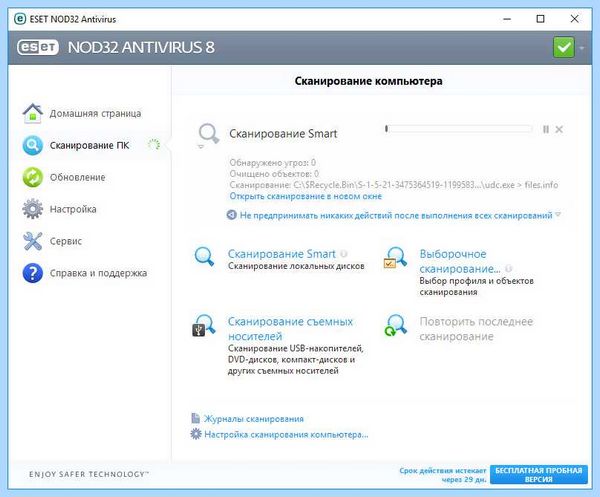This screenshot has width=600, height=497.
Task: Click the Сканирование ПК magnifier icon
Action: click(x=33, y=145)
